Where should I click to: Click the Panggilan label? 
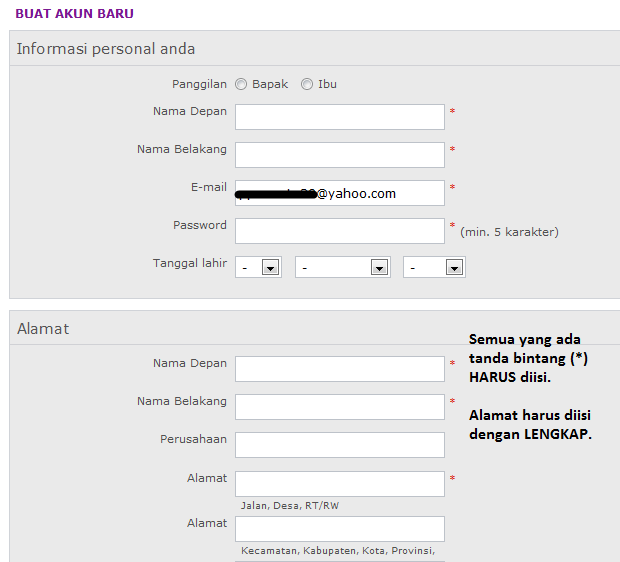199,84
